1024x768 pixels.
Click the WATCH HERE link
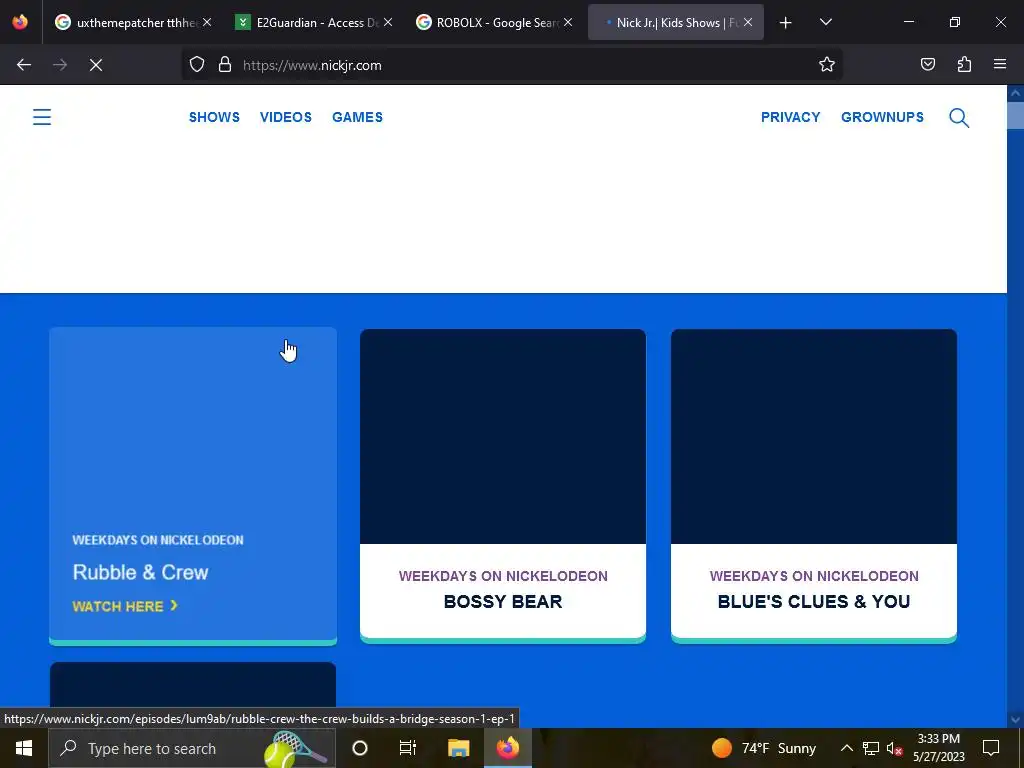[125, 606]
